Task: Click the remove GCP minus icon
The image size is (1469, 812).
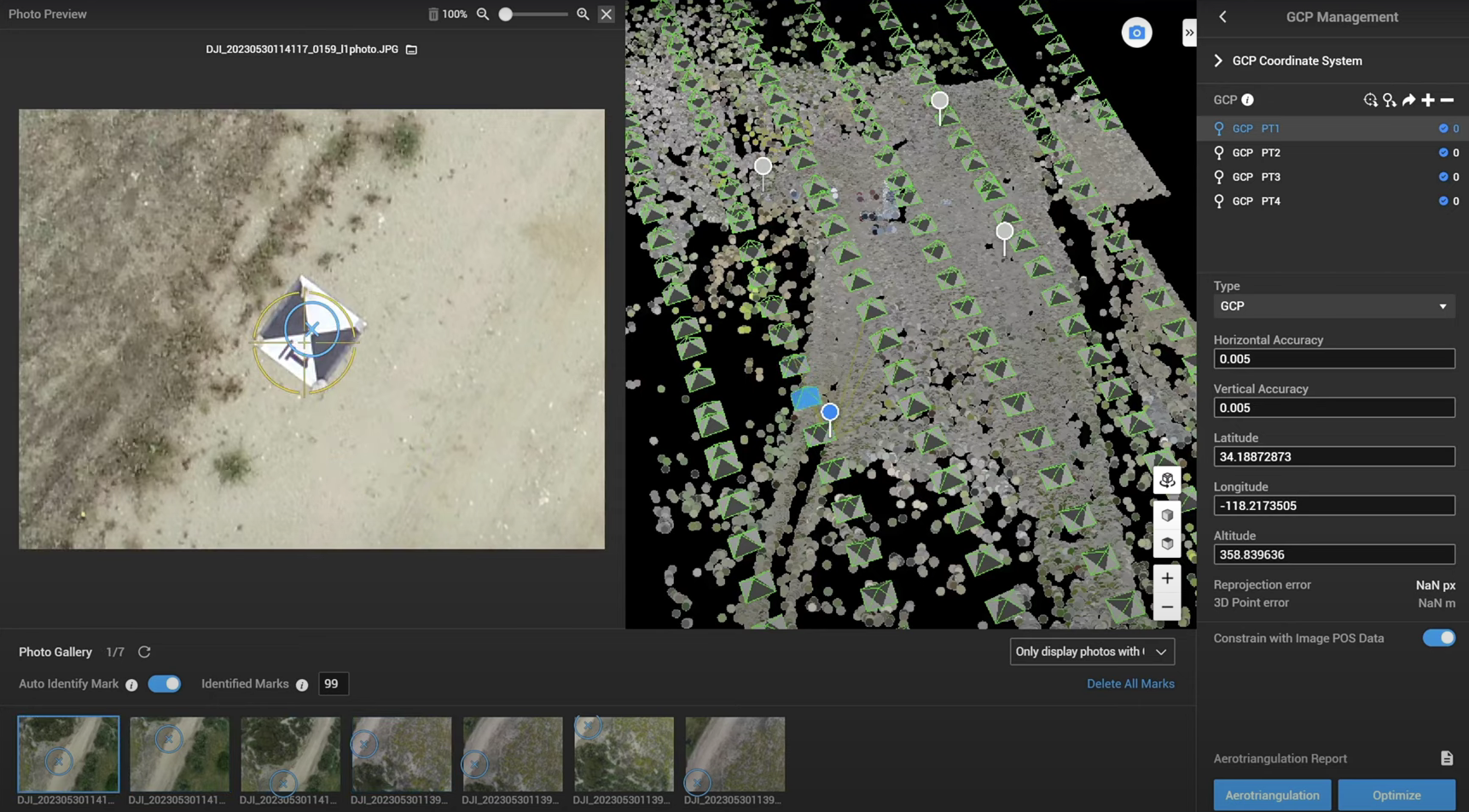Action: 1447,101
